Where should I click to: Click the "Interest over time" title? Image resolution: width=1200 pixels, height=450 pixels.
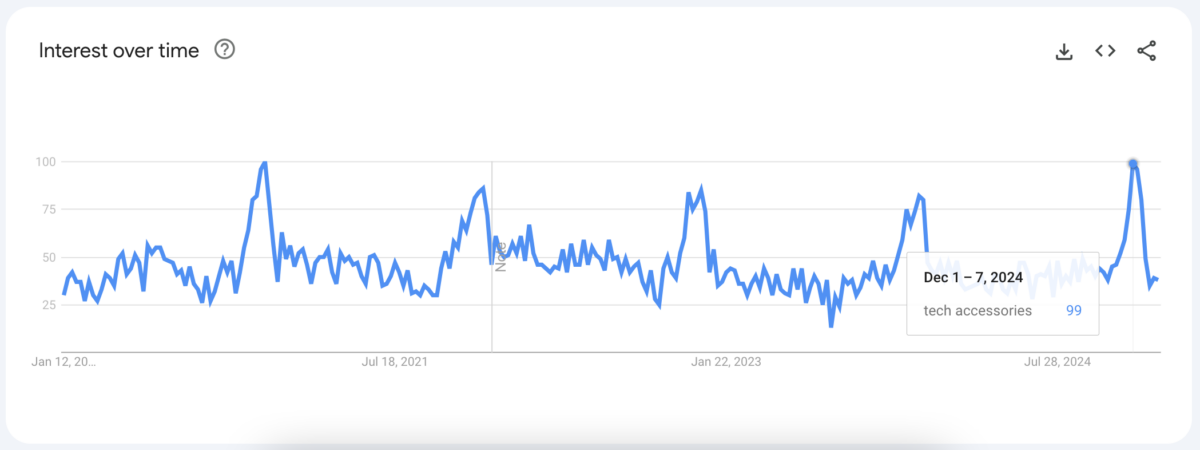[x=119, y=50]
